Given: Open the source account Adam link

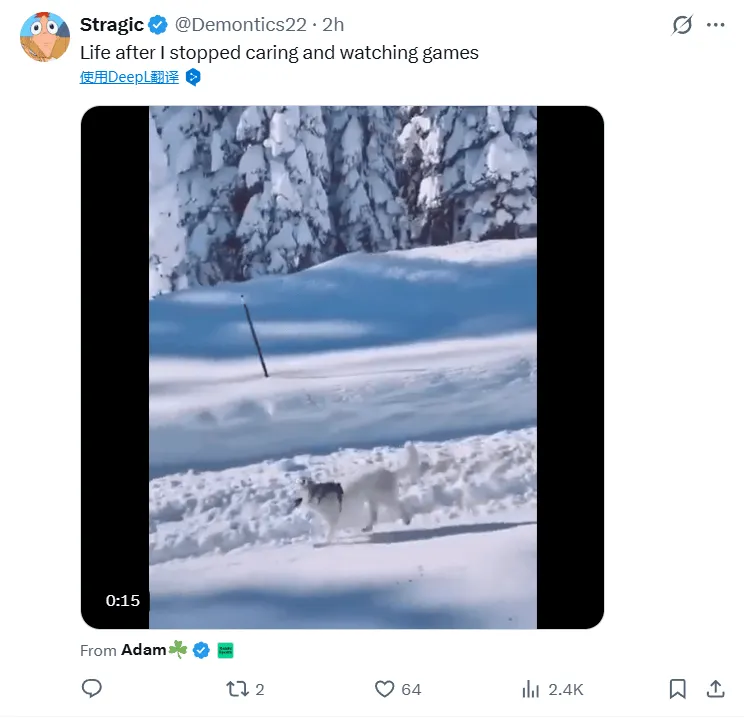Looking at the screenshot, I should tap(143, 650).
